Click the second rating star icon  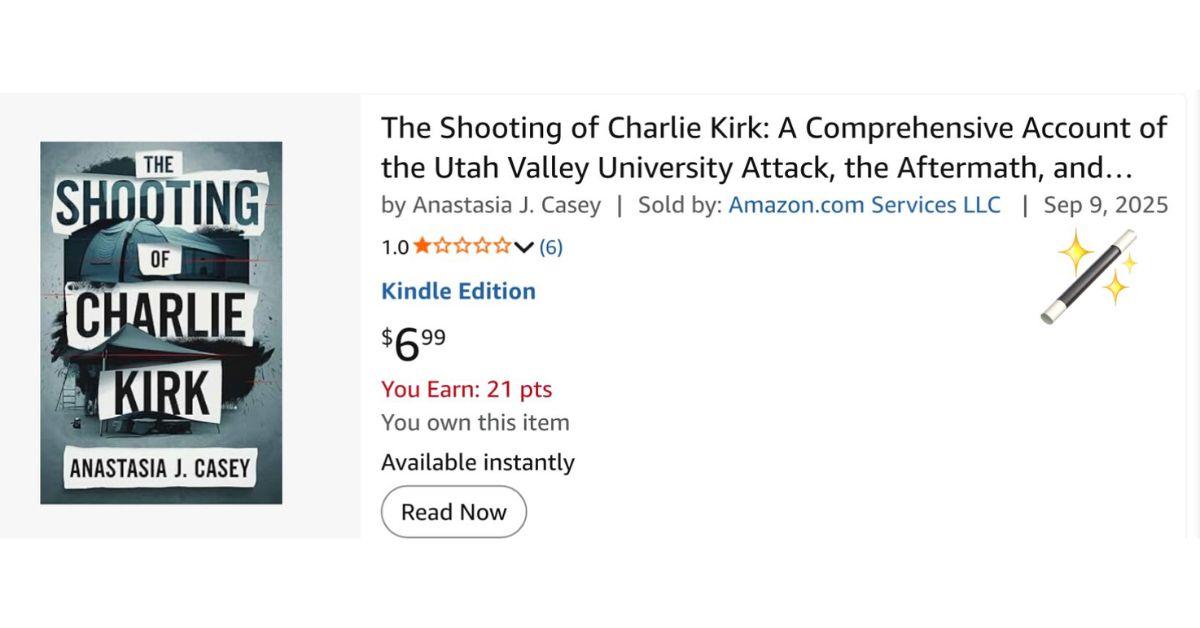pos(444,245)
